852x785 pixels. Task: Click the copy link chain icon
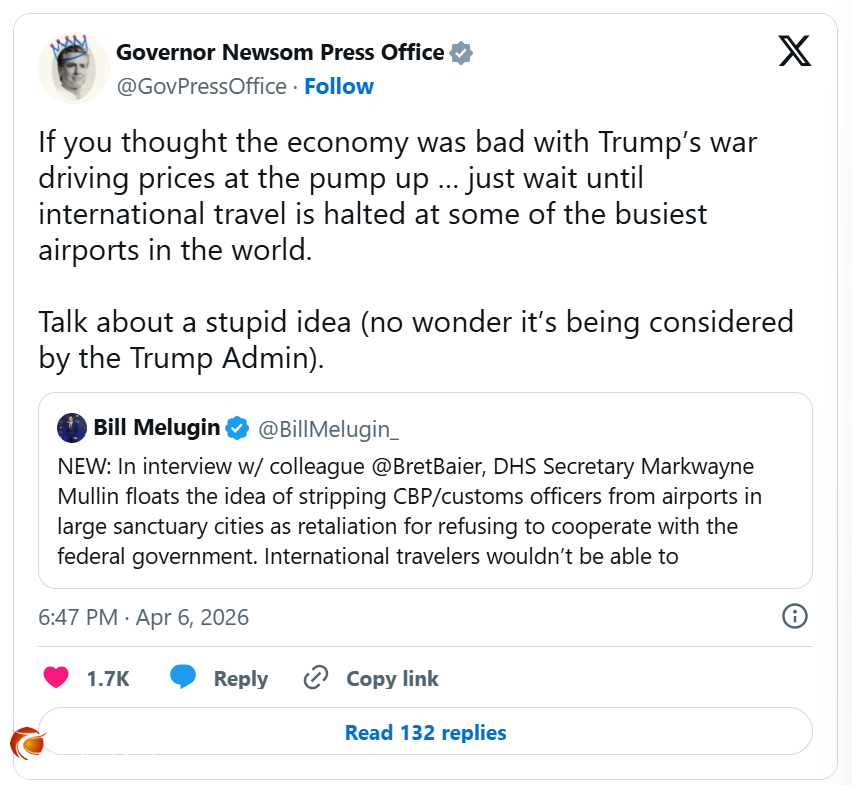pyautogui.click(x=315, y=678)
